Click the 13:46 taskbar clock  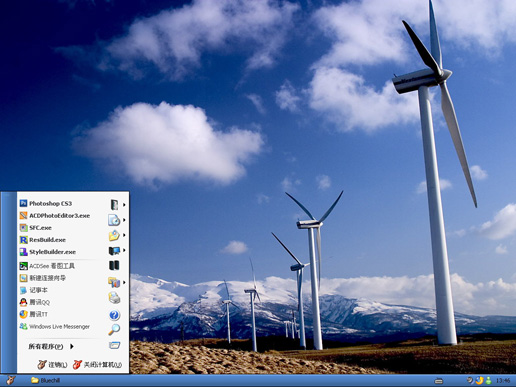[x=503, y=380]
